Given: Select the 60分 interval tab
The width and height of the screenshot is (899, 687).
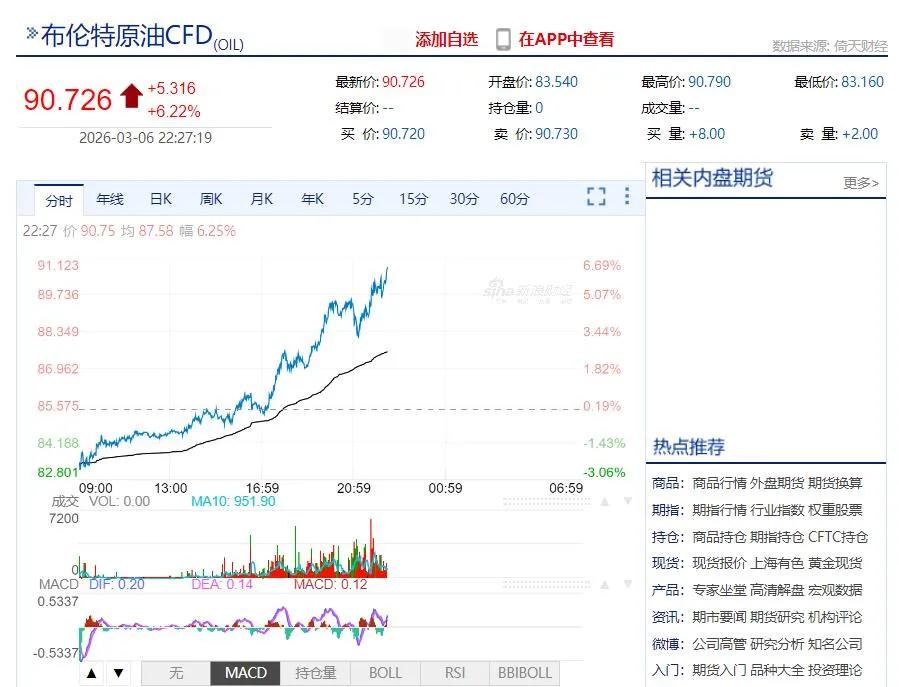Looking at the screenshot, I should 513,199.
